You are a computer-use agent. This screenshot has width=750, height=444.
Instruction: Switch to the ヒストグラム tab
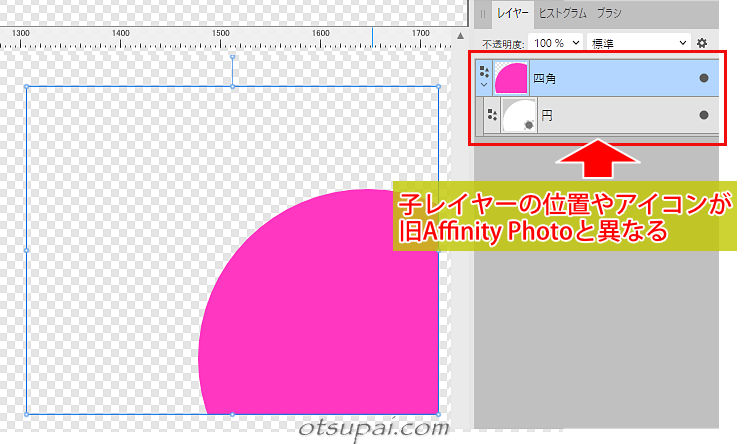pos(562,14)
